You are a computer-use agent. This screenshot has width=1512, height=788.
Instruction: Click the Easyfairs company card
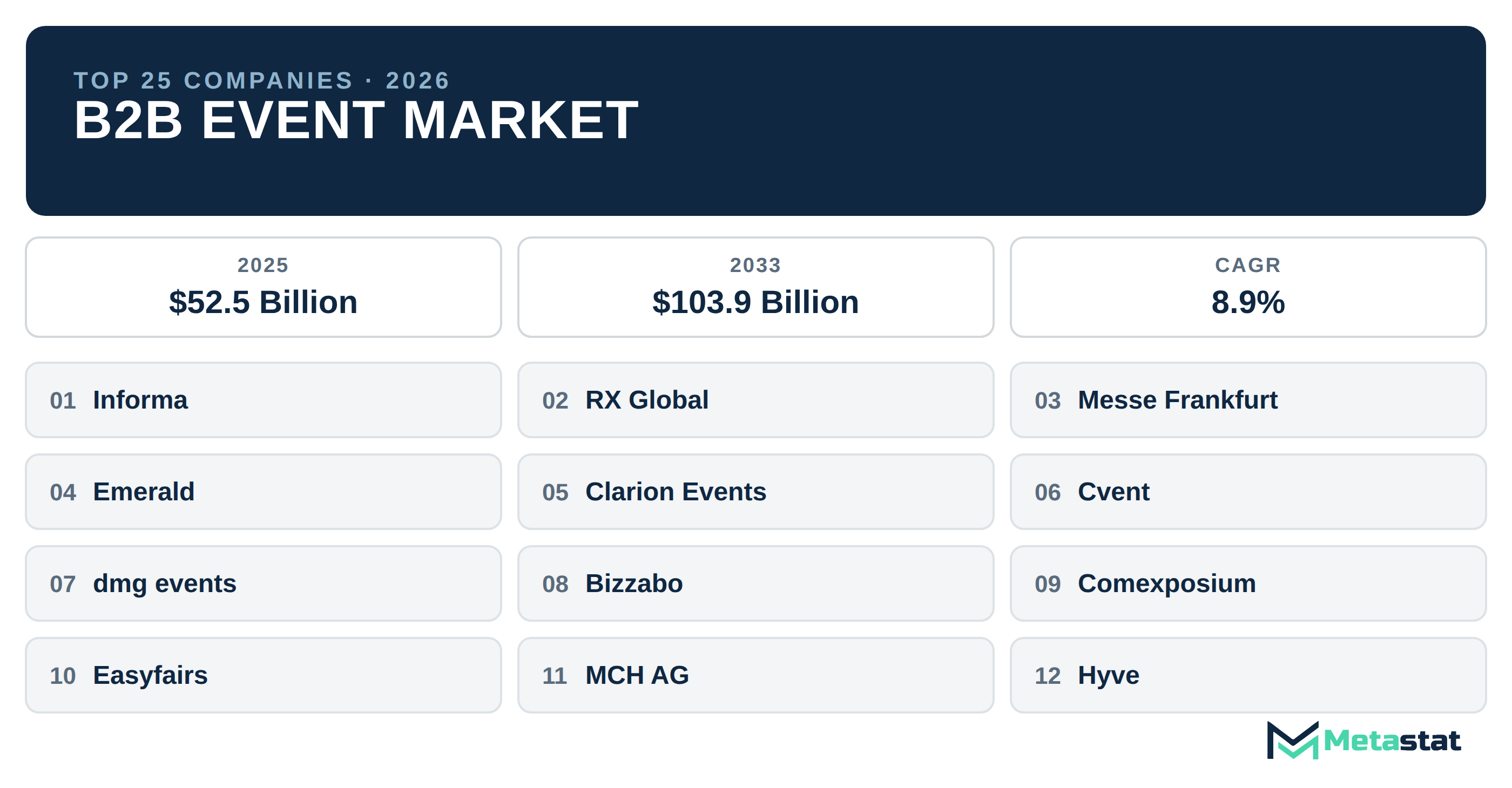pyautogui.click(x=263, y=675)
